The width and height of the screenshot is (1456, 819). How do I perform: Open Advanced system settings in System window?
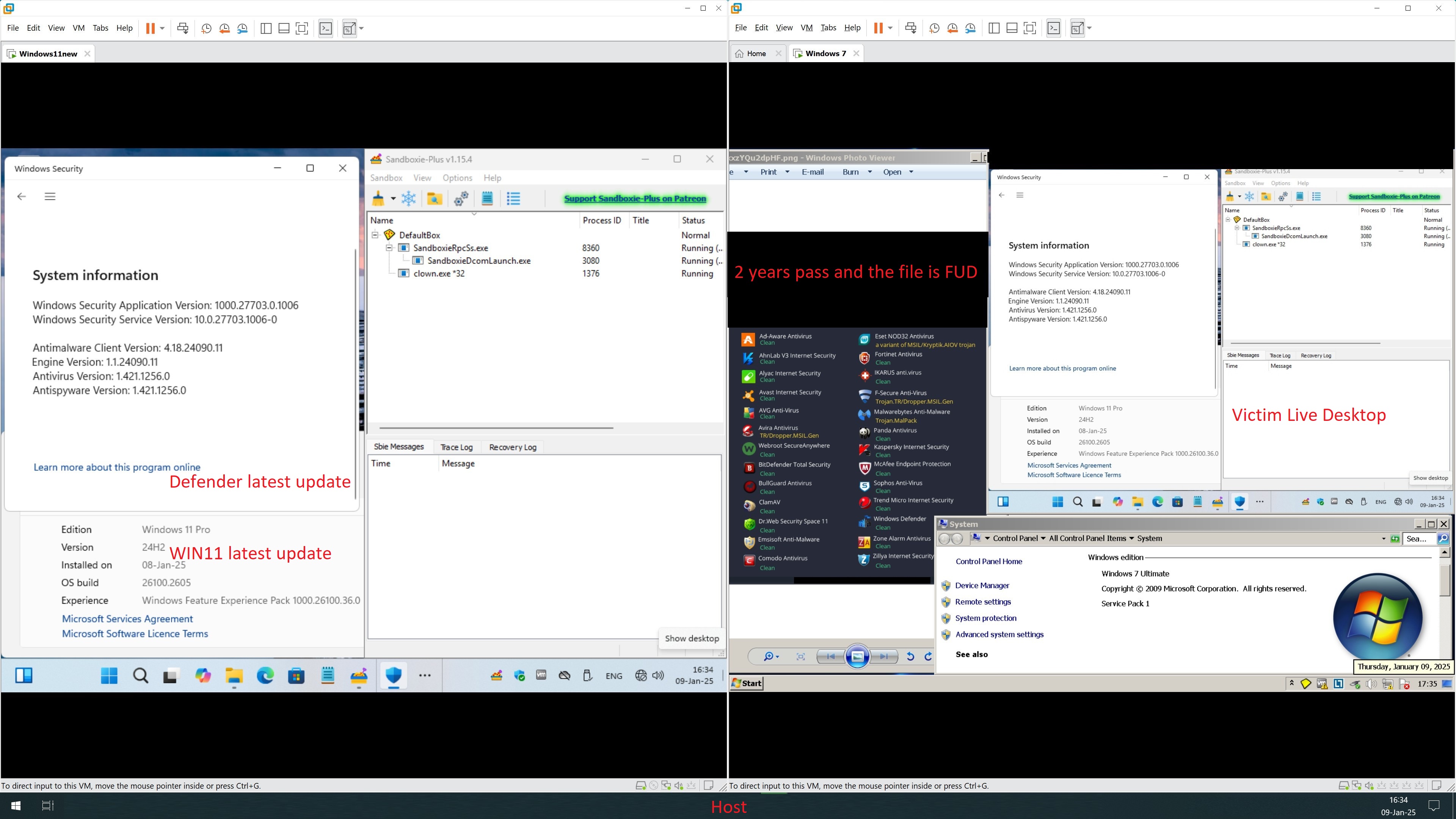(999, 635)
